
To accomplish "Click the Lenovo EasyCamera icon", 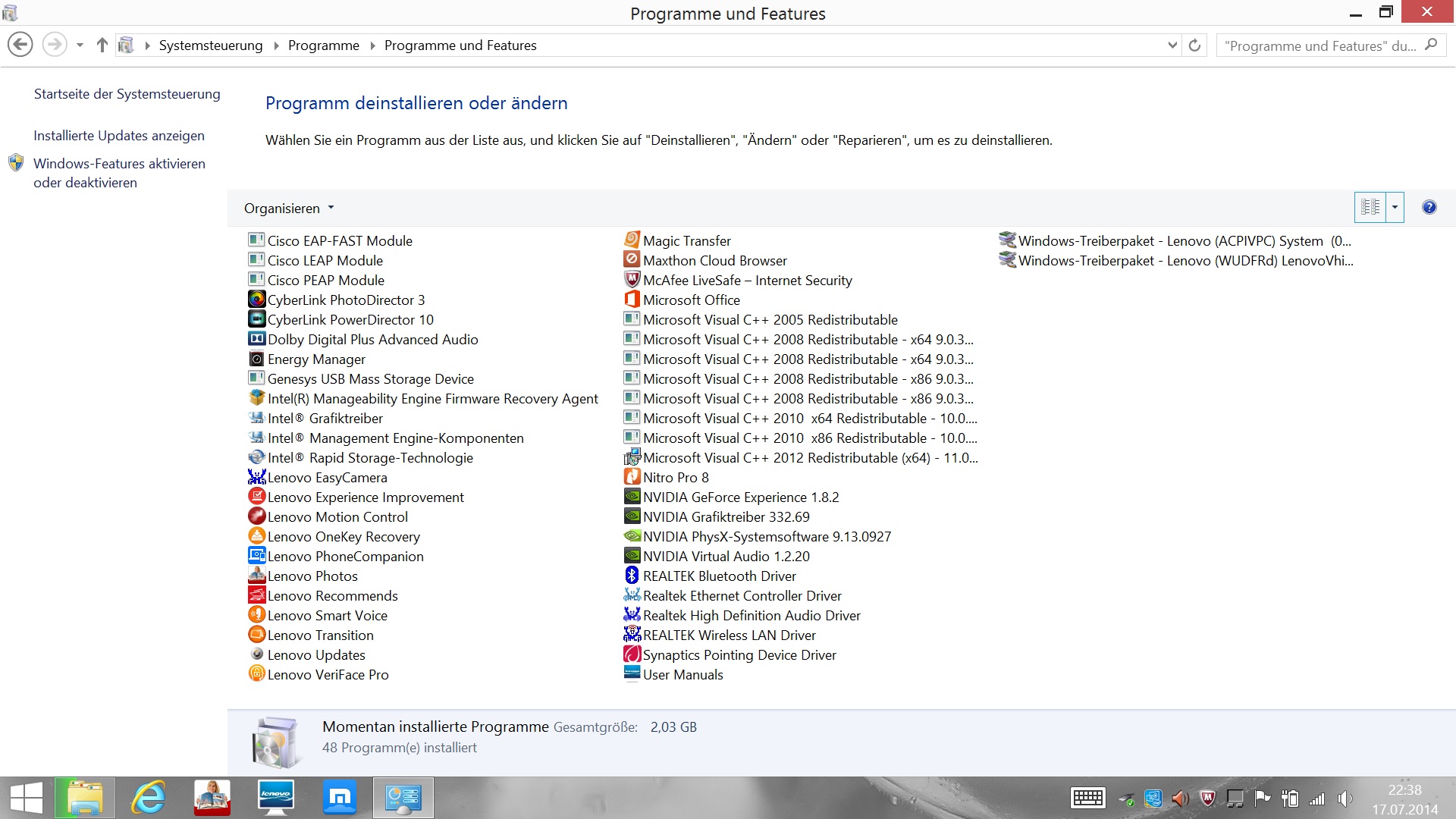I will (256, 477).
